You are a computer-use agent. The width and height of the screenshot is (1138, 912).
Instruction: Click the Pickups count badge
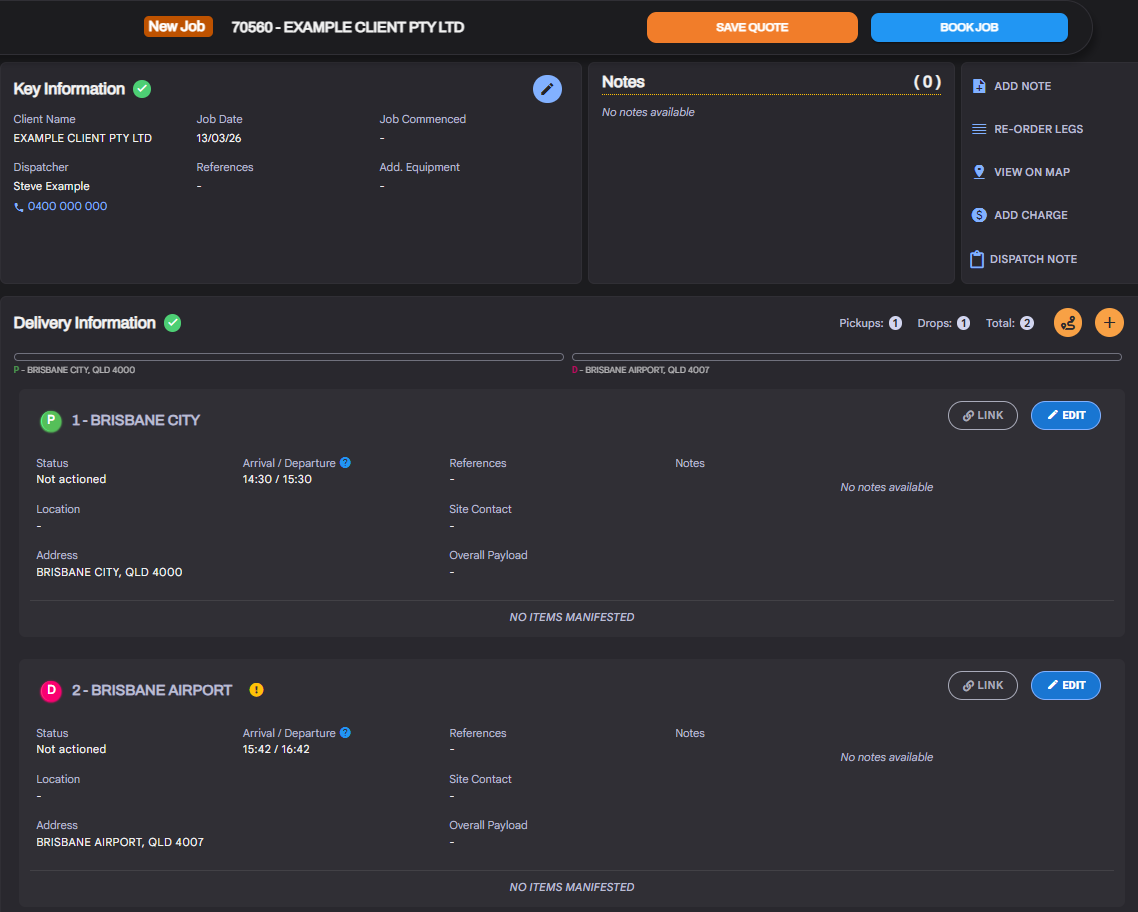click(896, 323)
